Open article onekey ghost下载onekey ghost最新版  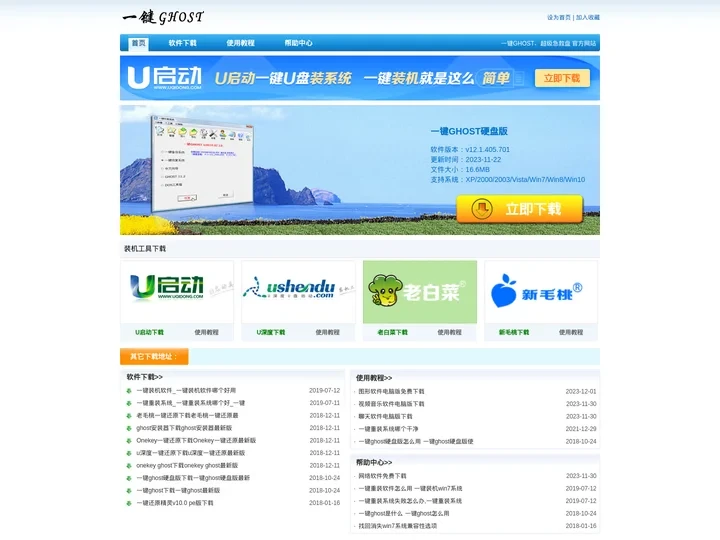pyautogui.click(x=187, y=465)
